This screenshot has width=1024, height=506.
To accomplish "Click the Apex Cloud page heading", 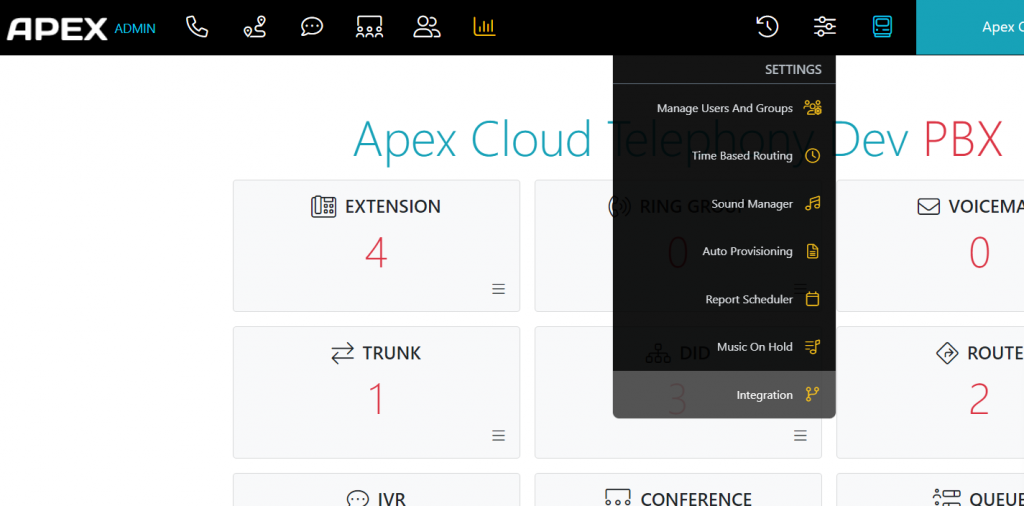I will (x=678, y=139).
